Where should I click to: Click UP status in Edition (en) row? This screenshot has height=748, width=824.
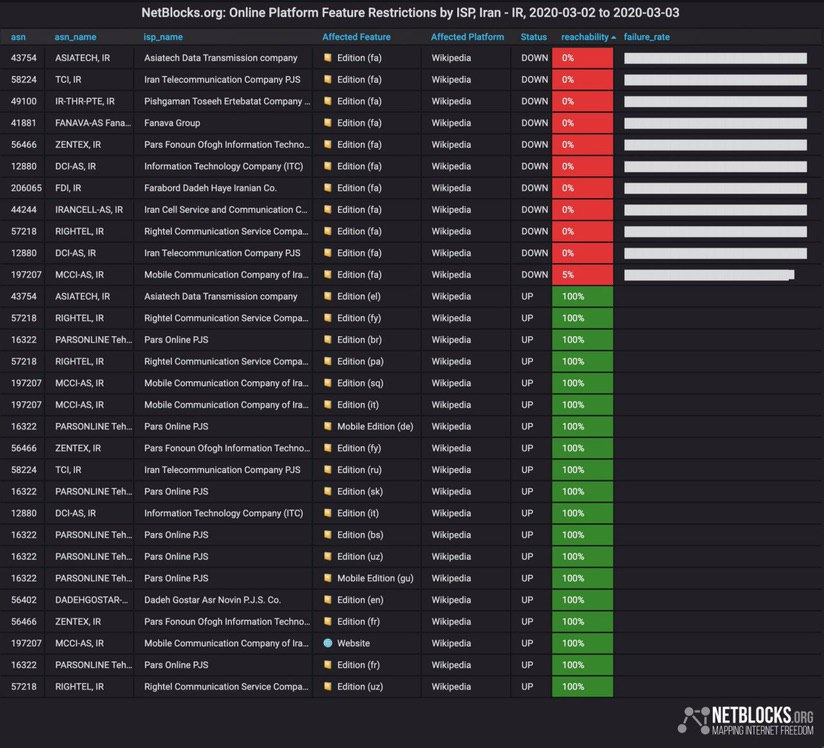point(527,599)
